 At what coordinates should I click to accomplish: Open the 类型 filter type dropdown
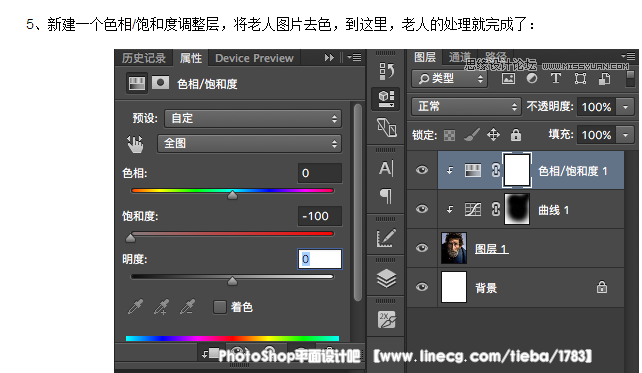pos(449,78)
